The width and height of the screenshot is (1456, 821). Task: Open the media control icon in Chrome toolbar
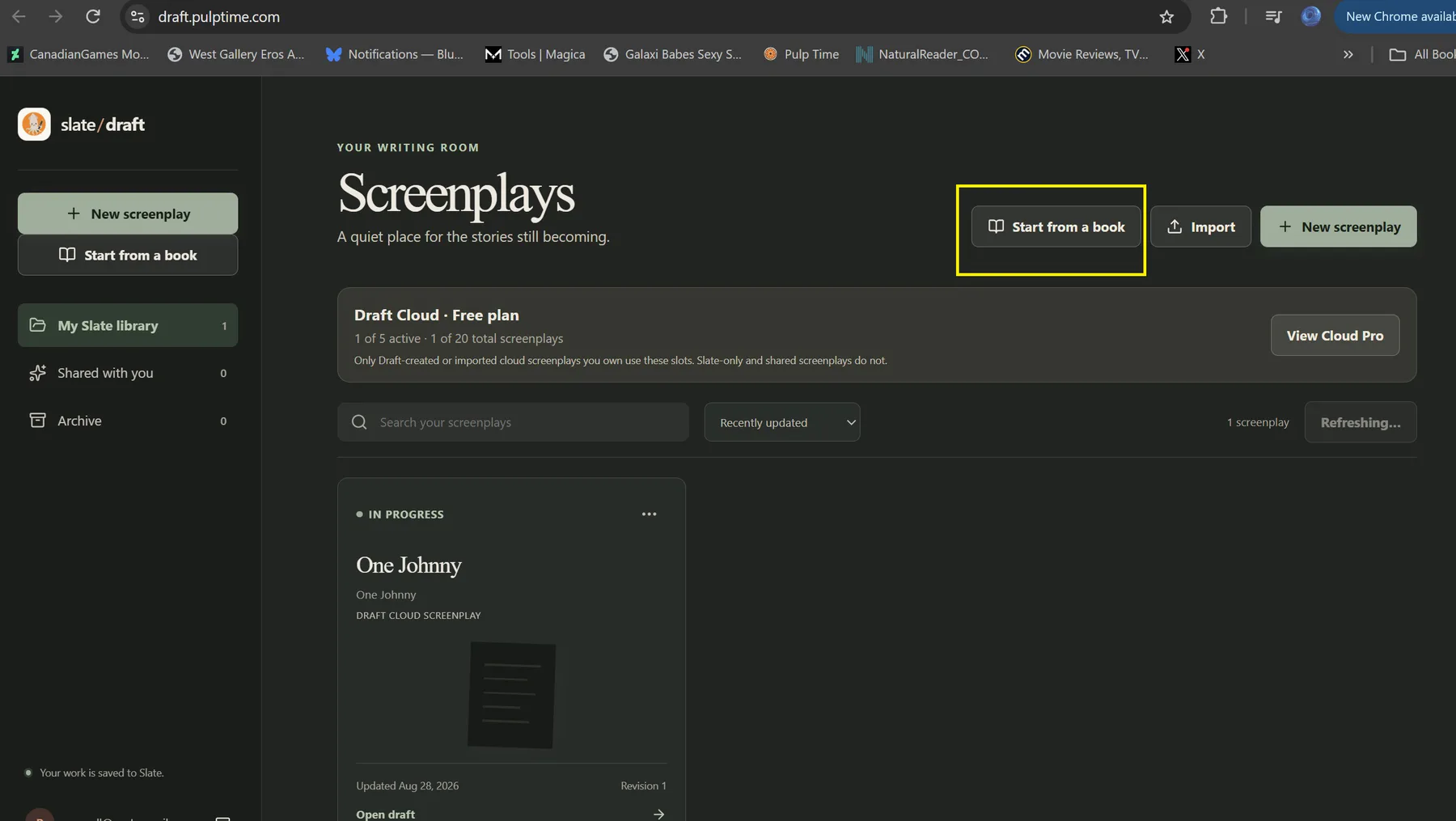[1273, 16]
